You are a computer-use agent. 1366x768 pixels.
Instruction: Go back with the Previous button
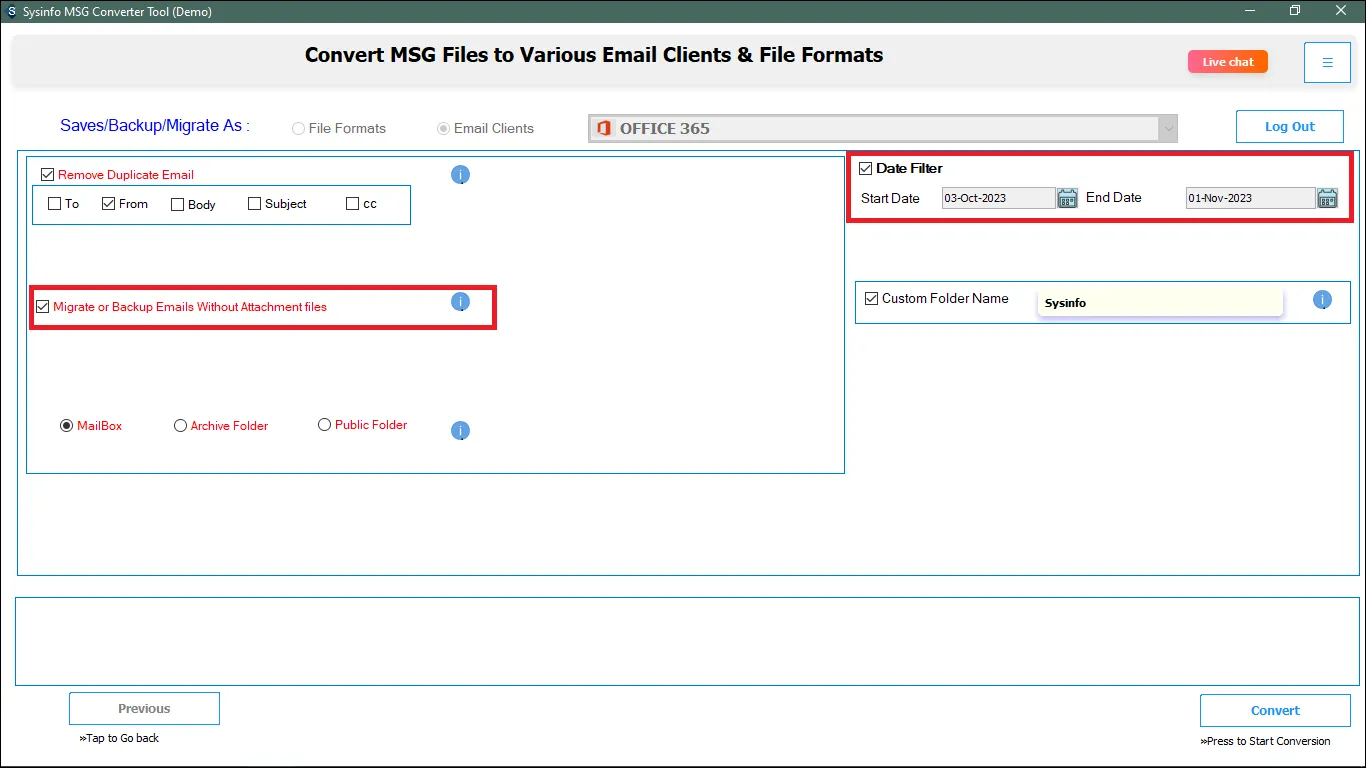[144, 709]
